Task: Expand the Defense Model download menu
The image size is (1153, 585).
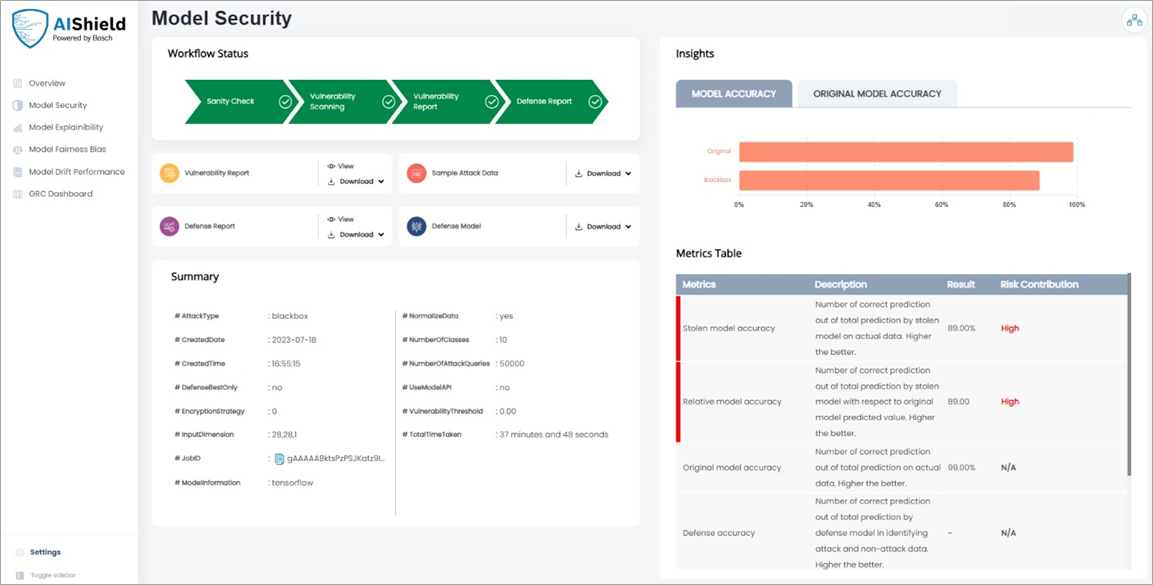Action: click(629, 227)
